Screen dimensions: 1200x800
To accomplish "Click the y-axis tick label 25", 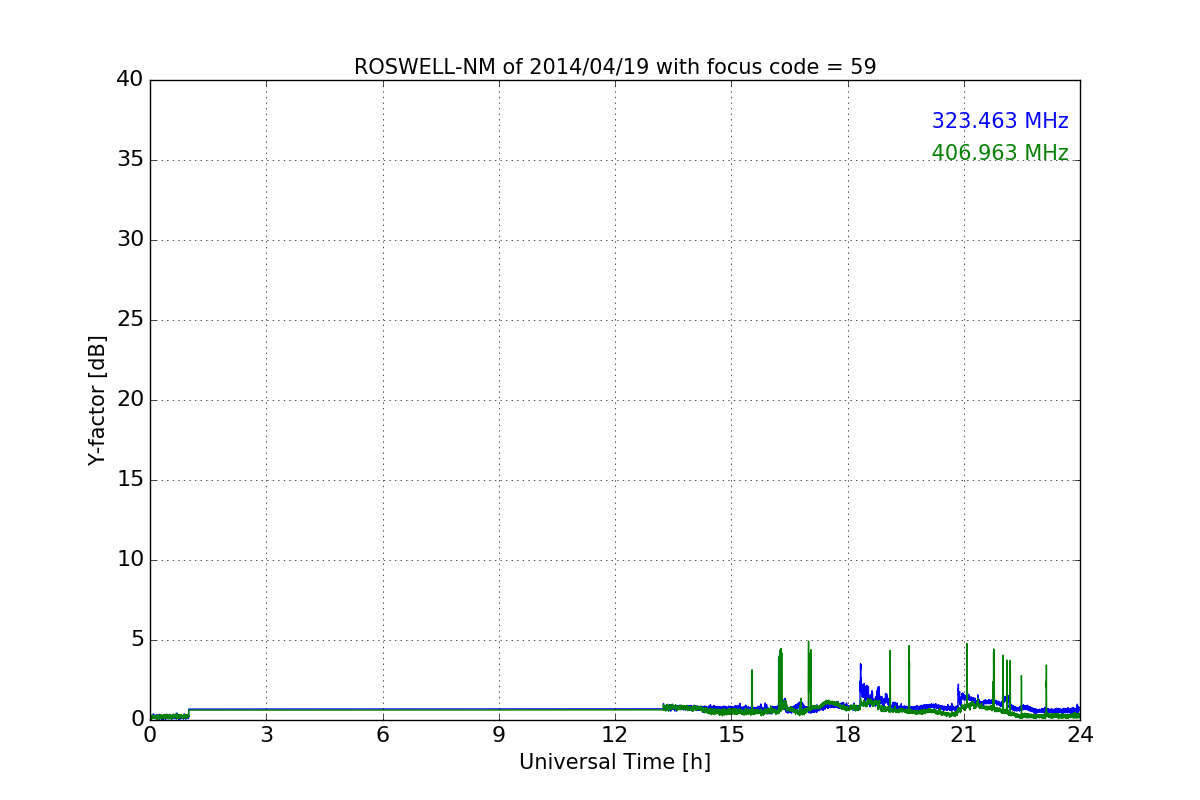I will click(x=130, y=320).
